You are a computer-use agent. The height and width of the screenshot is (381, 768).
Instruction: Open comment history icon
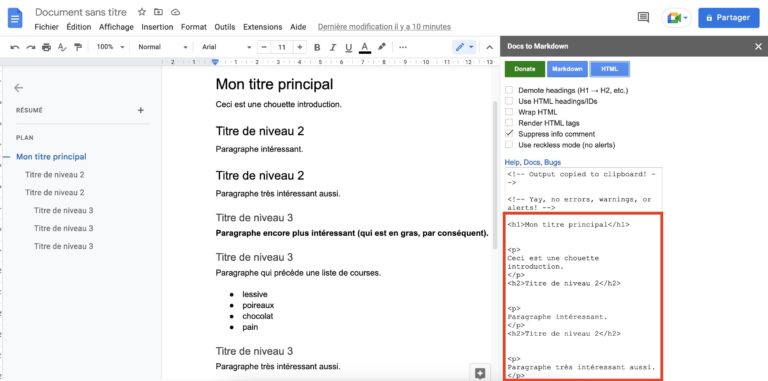tap(643, 18)
